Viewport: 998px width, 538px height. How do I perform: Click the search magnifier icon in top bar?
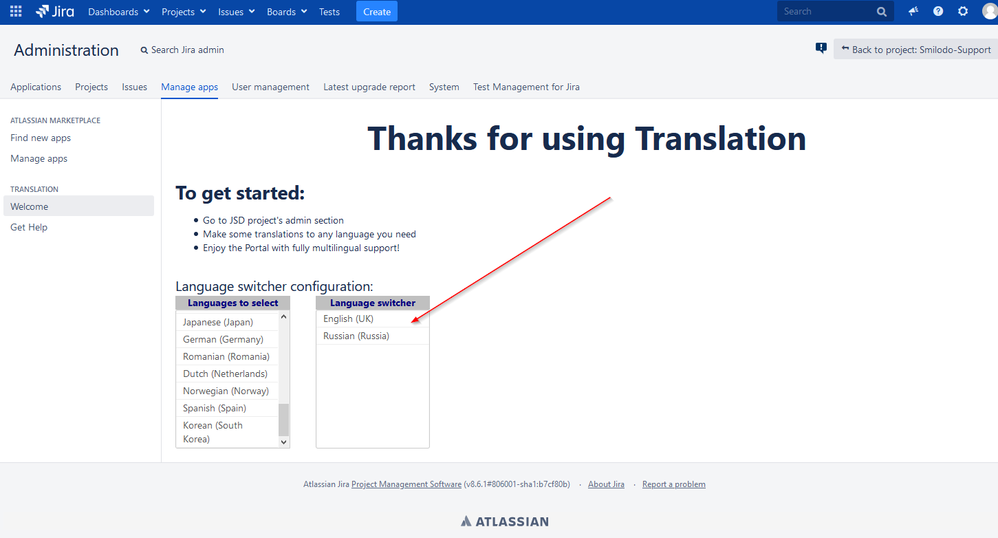tap(882, 11)
